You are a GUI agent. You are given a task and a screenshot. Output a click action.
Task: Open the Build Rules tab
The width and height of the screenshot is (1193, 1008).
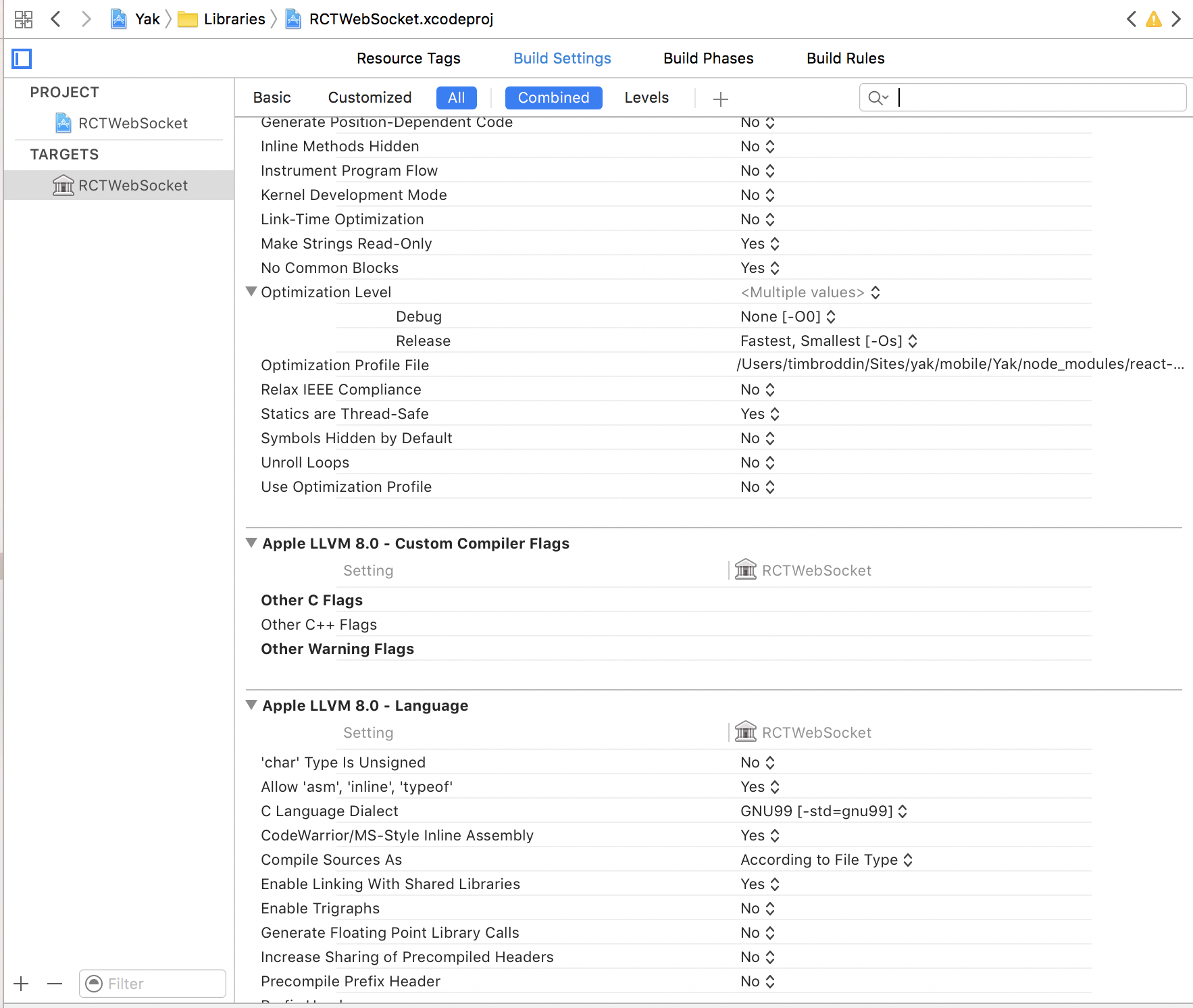click(x=846, y=59)
